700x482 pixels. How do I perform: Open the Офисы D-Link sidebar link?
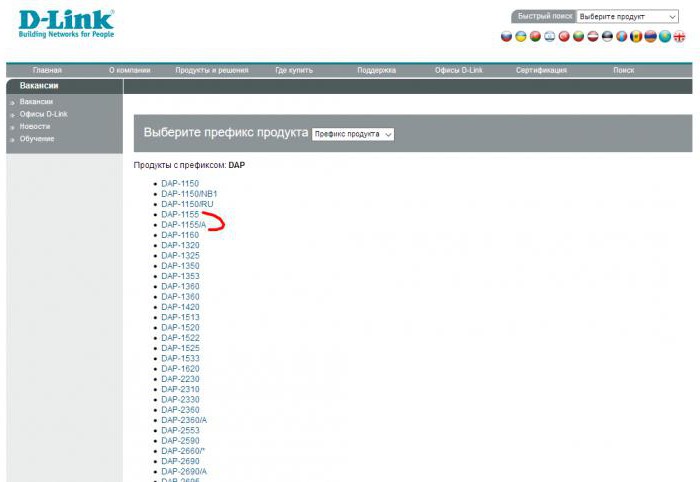tap(43, 114)
